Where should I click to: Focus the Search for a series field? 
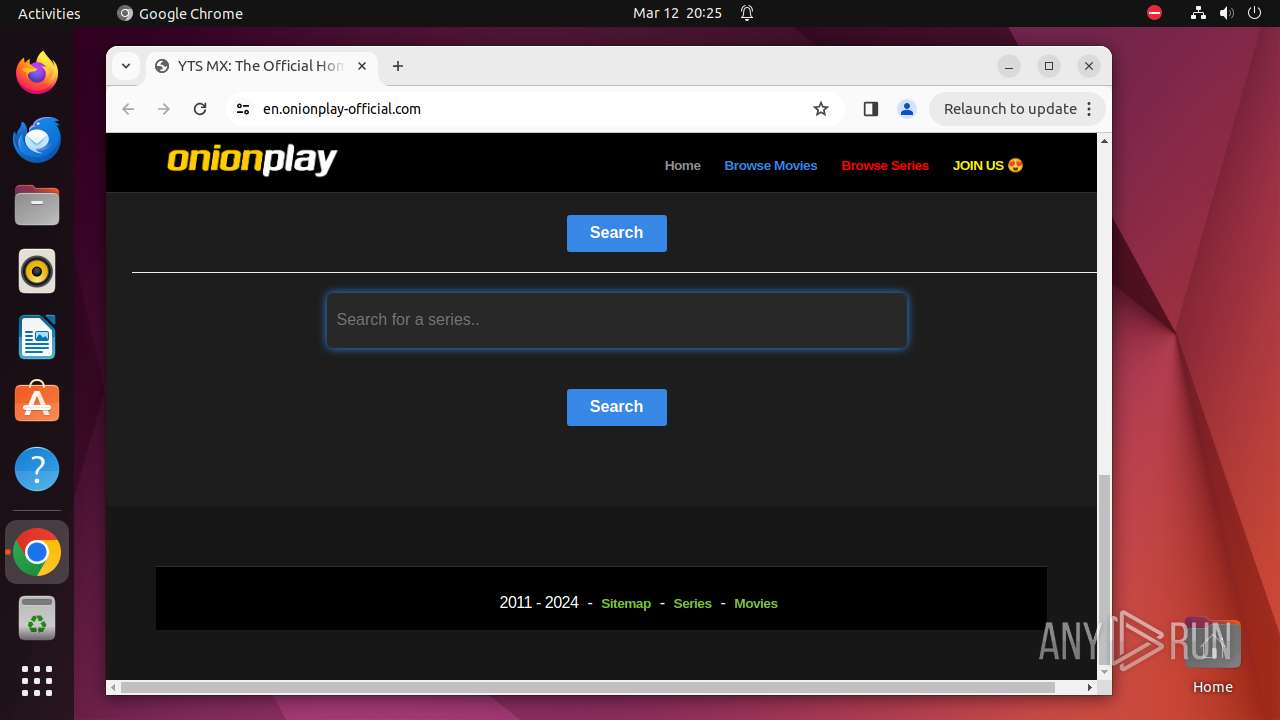click(x=617, y=320)
